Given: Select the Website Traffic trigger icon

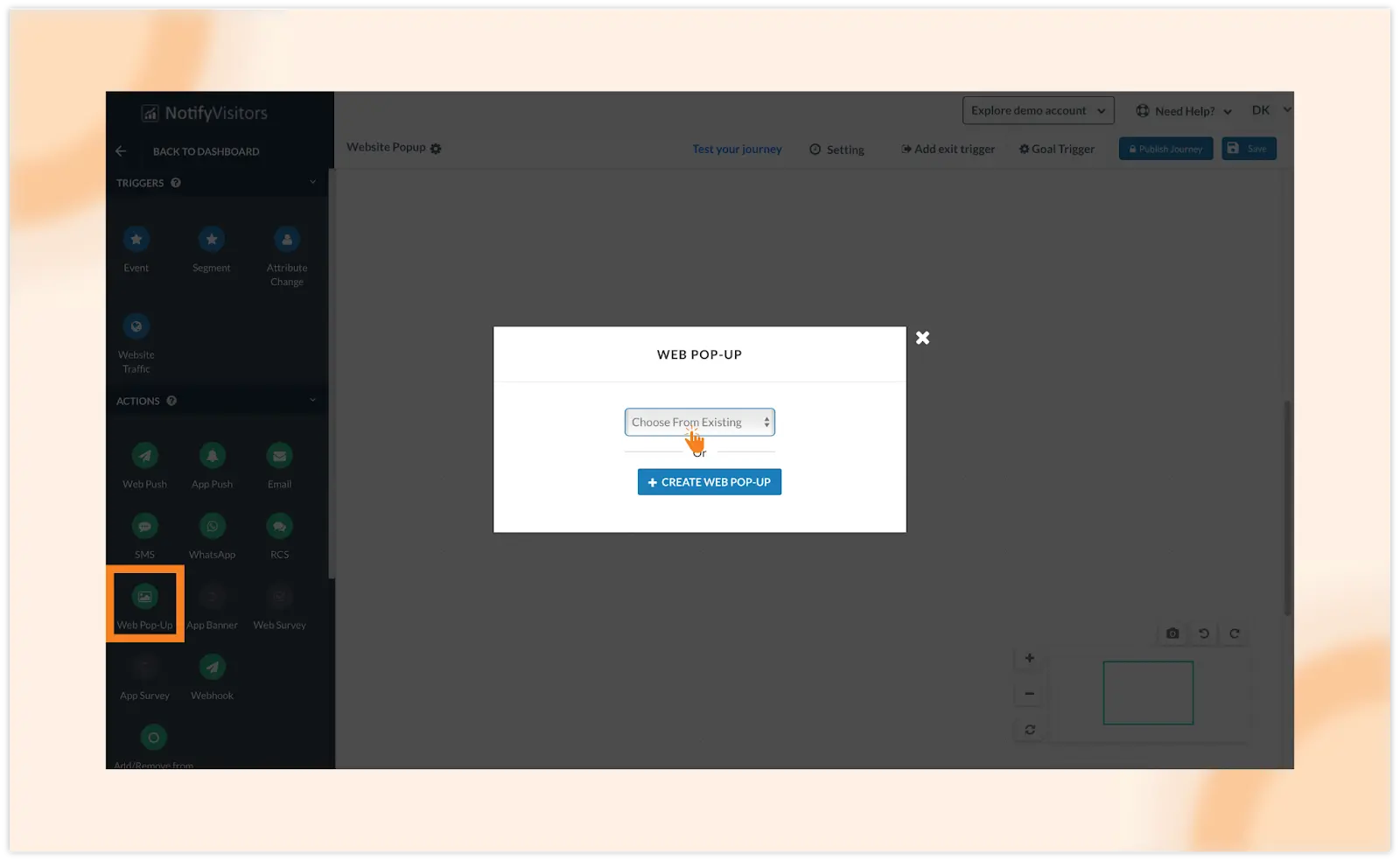Looking at the screenshot, I should click(136, 327).
